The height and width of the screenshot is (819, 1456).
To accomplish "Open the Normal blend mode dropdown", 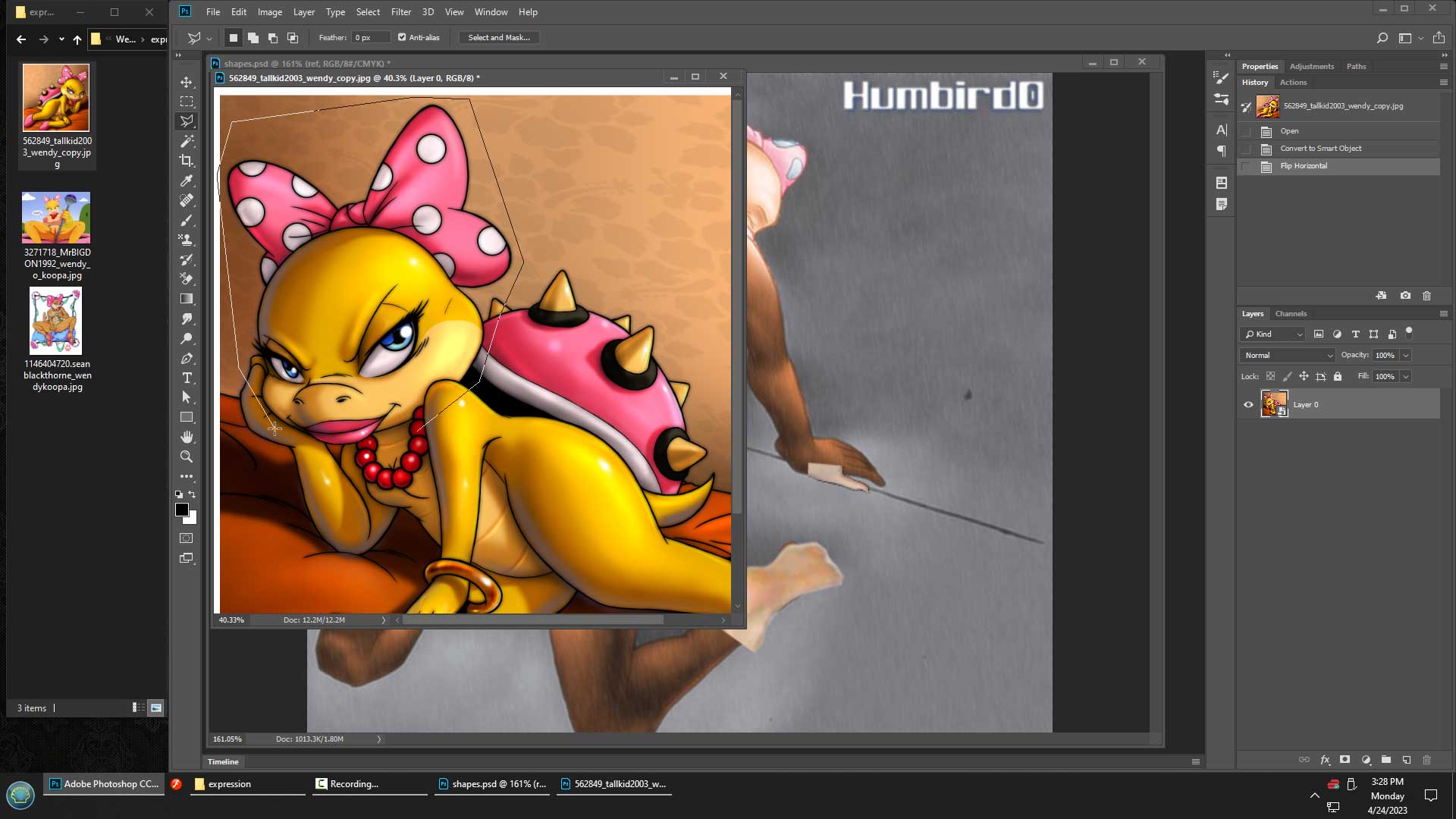I will point(1288,355).
